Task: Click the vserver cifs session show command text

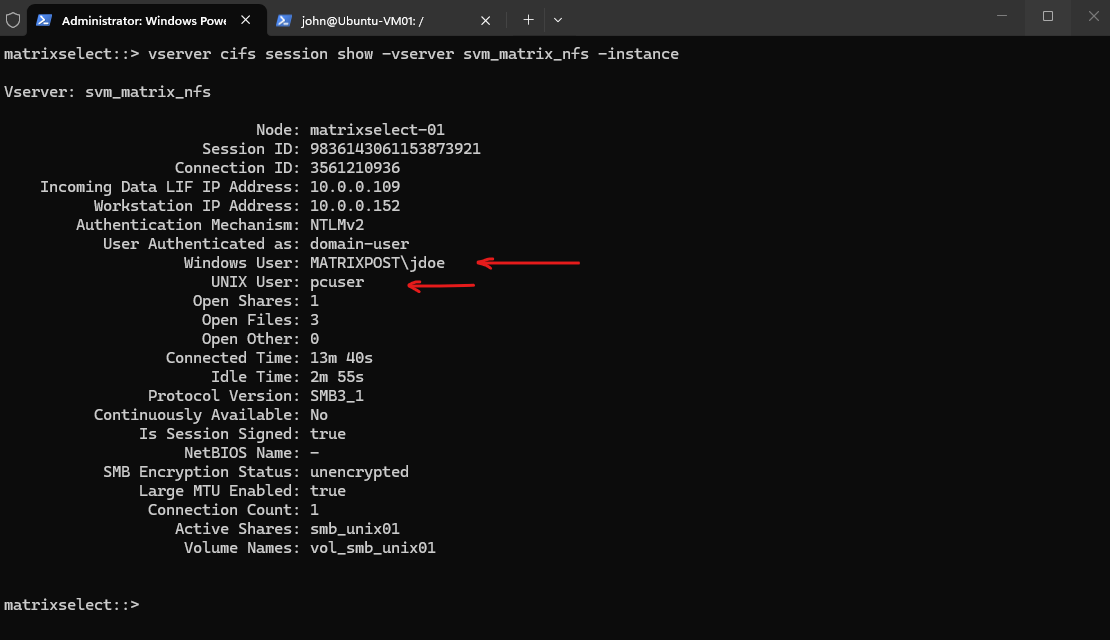Action: pyautogui.click(x=413, y=54)
